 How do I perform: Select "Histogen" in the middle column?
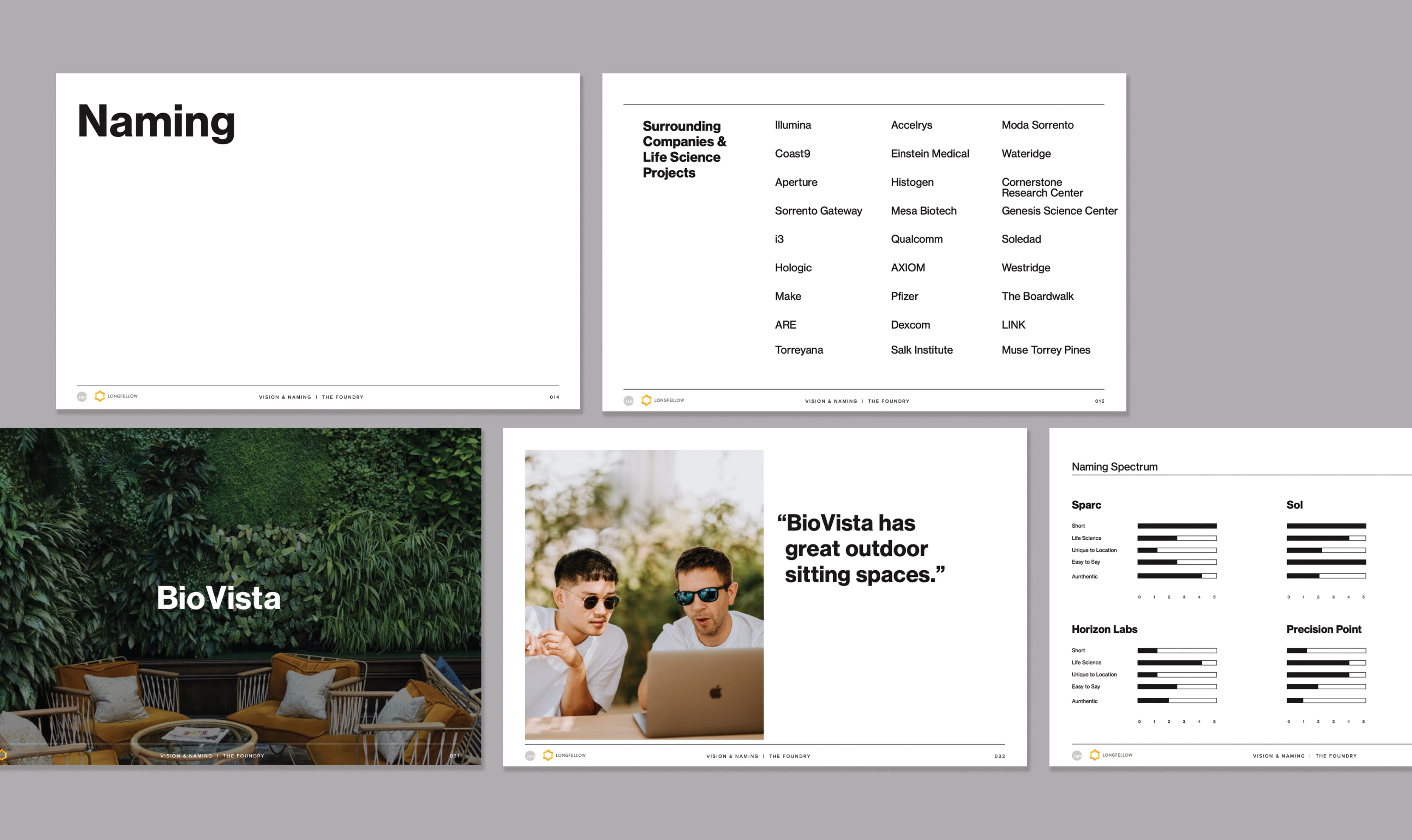[911, 182]
